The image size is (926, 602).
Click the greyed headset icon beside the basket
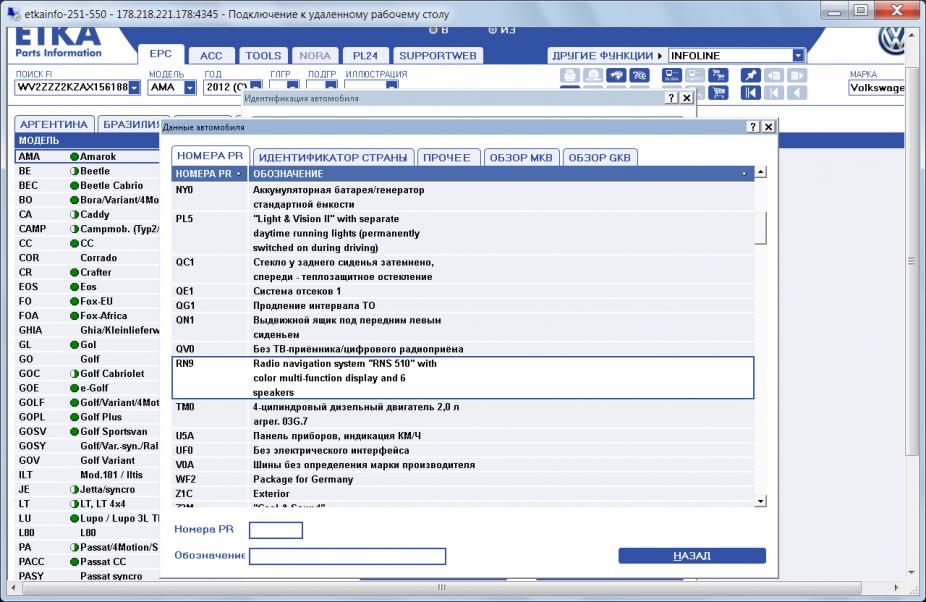593,75
